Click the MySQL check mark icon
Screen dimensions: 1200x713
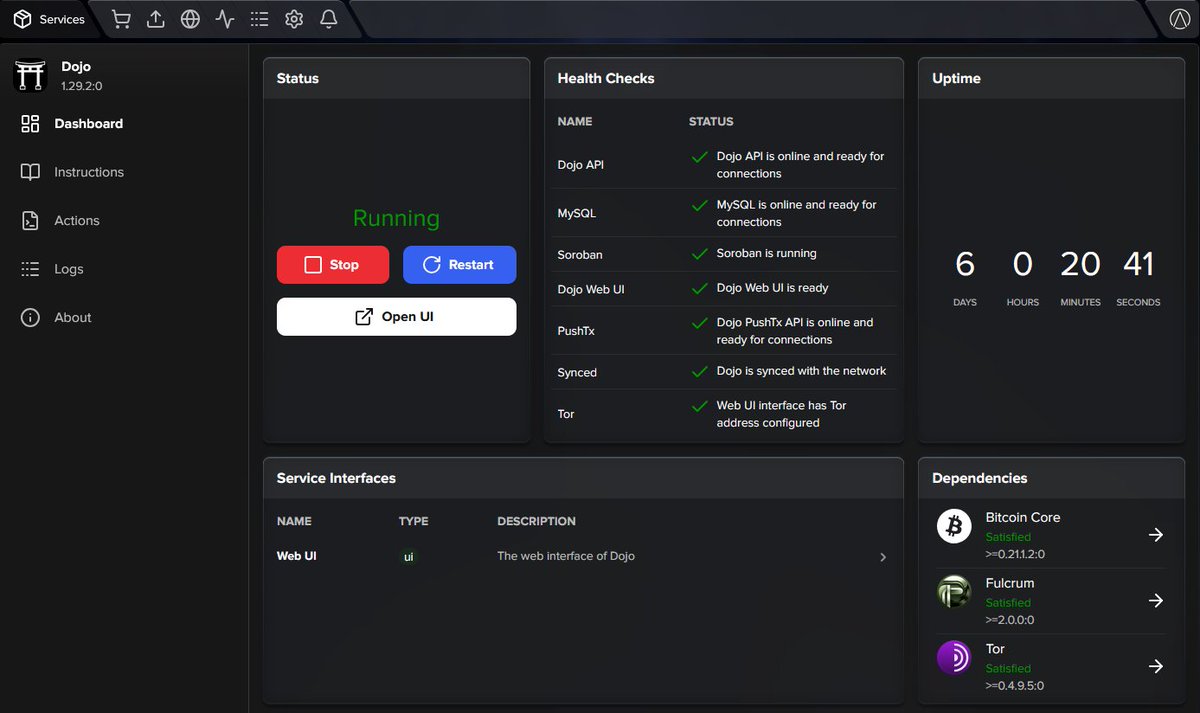(x=700, y=205)
